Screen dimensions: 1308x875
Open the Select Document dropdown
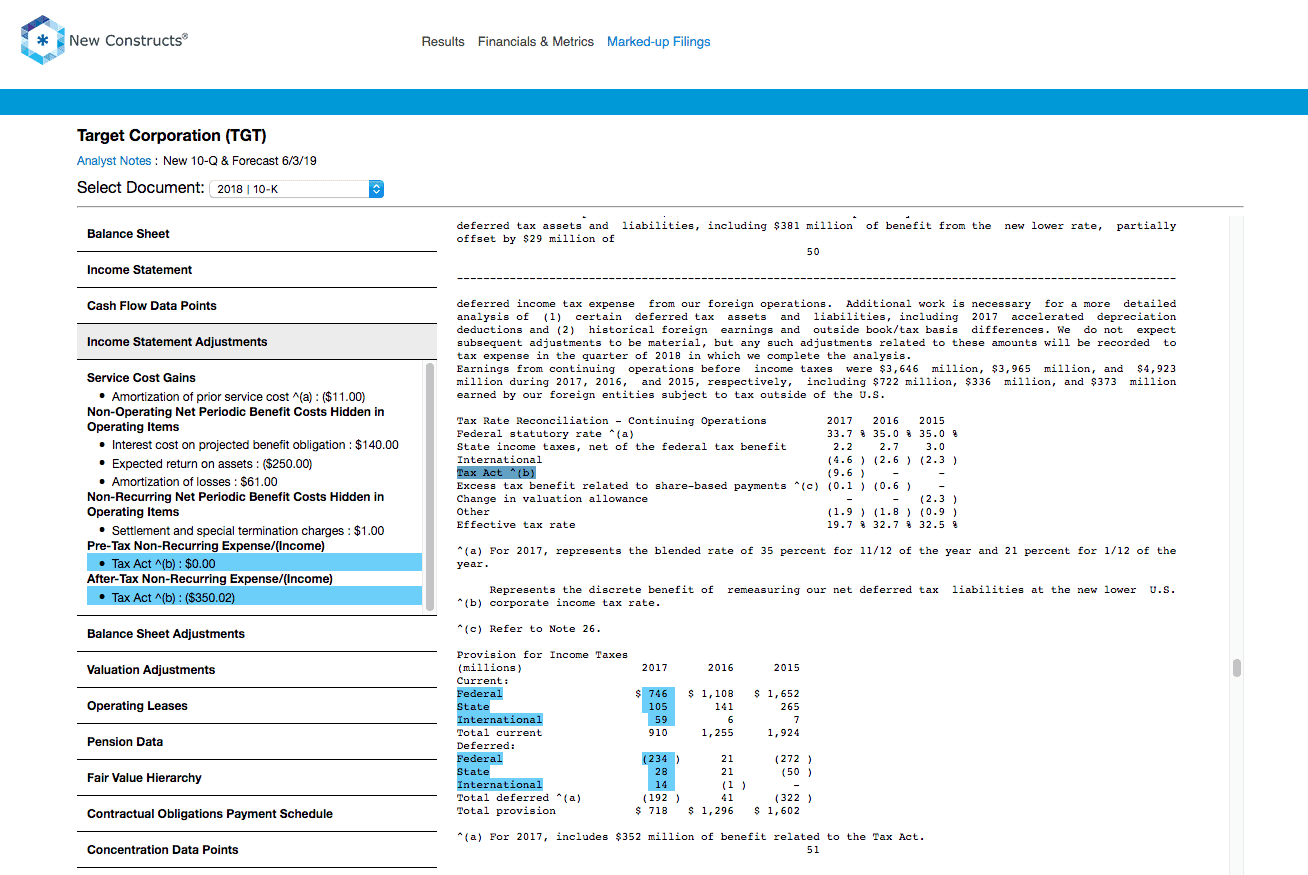[296, 188]
